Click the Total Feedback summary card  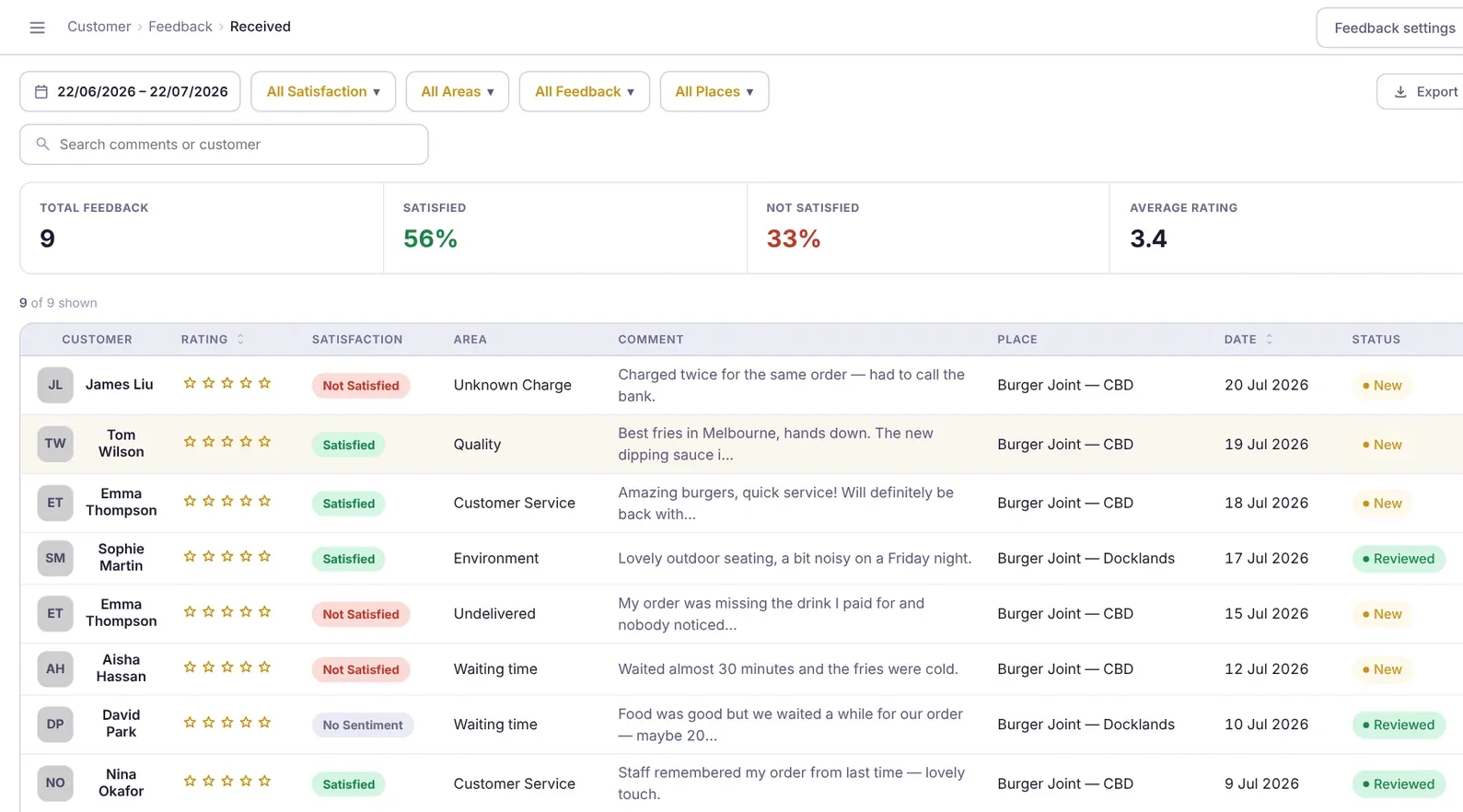pyautogui.click(x=202, y=228)
